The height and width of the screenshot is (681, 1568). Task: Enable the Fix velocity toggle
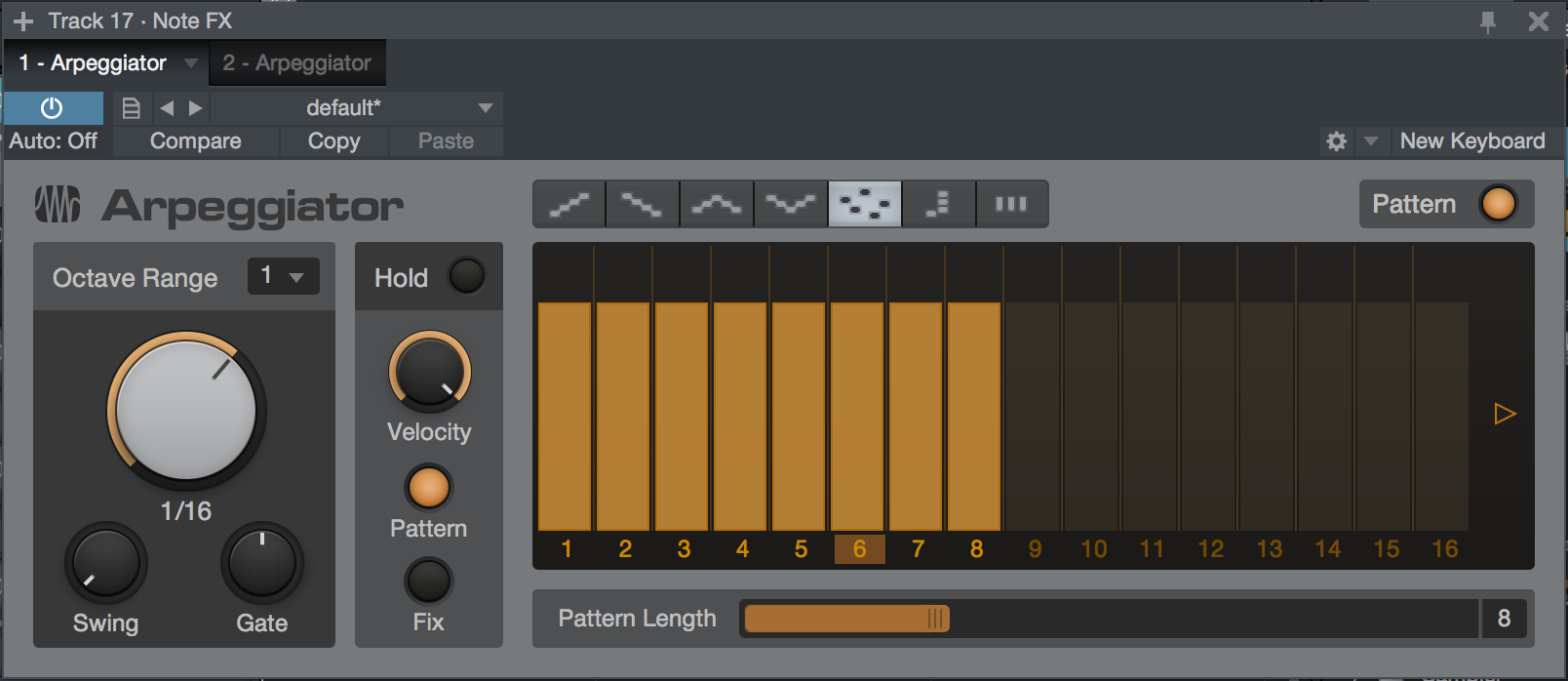(x=429, y=581)
